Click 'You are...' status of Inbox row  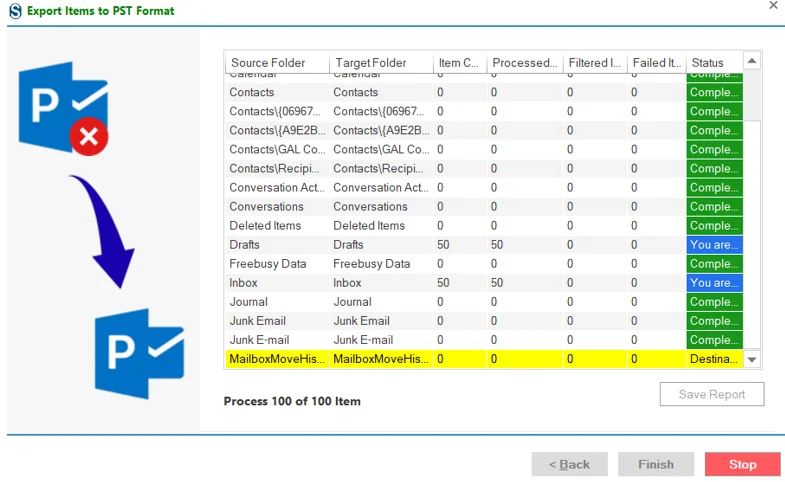coord(714,282)
